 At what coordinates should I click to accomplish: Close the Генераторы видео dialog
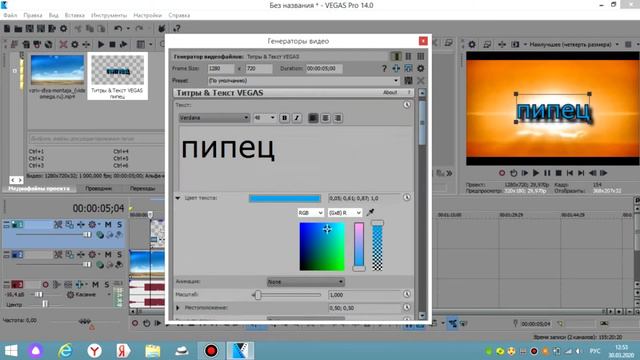point(423,41)
